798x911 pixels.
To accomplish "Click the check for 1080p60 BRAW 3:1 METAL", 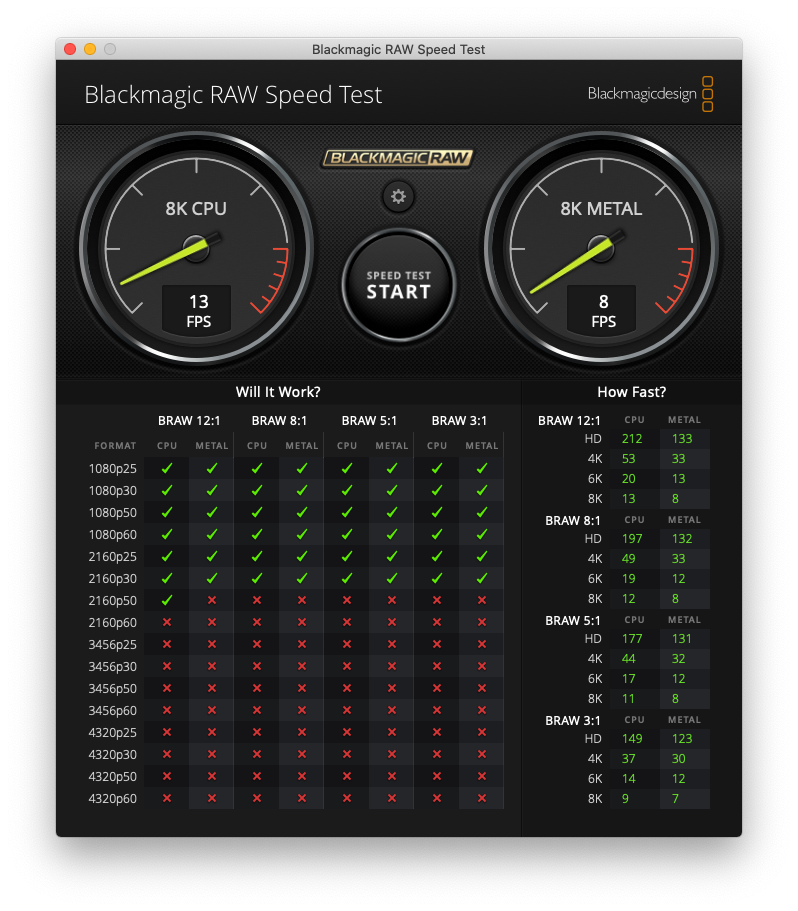I will coord(481,535).
